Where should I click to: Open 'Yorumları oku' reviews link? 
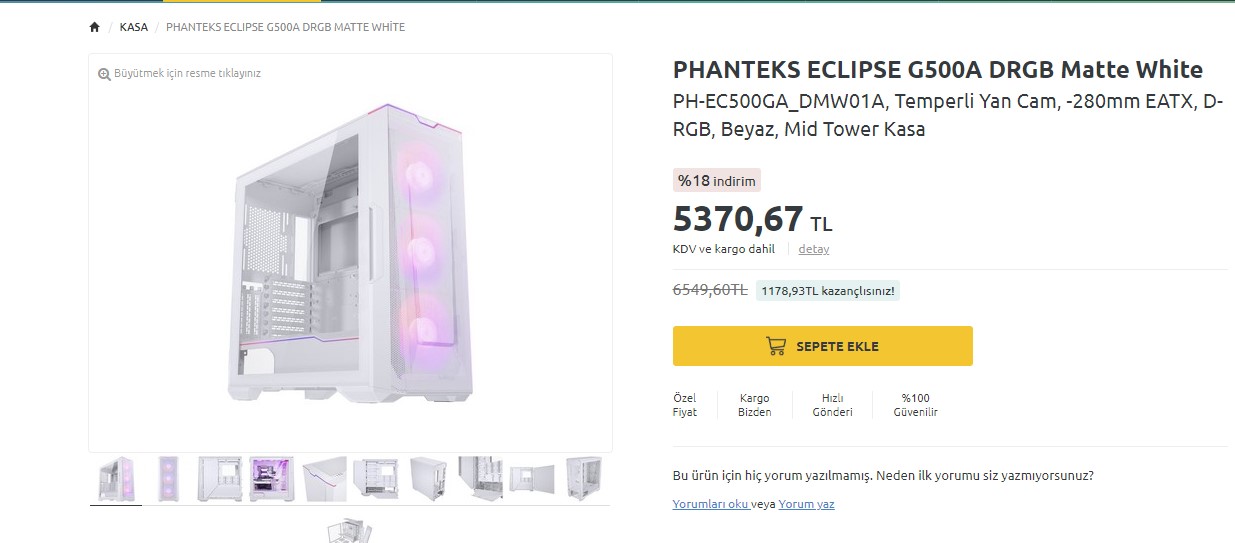(x=710, y=504)
